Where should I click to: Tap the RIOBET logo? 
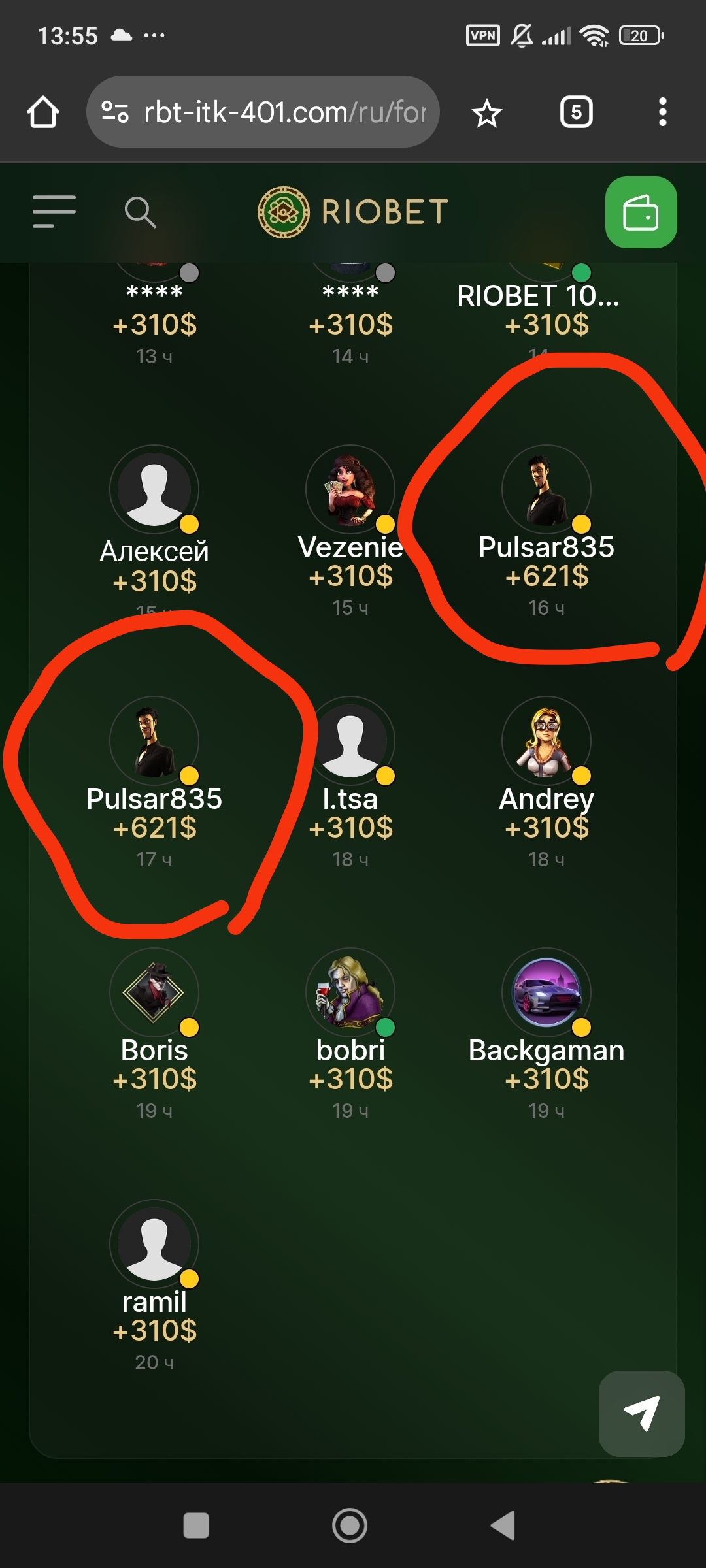(x=353, y=212)
